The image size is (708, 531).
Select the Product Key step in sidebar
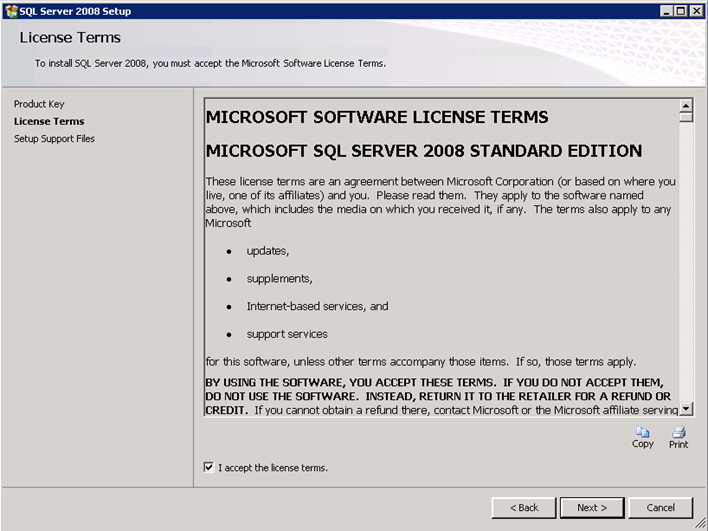[39, 104]
